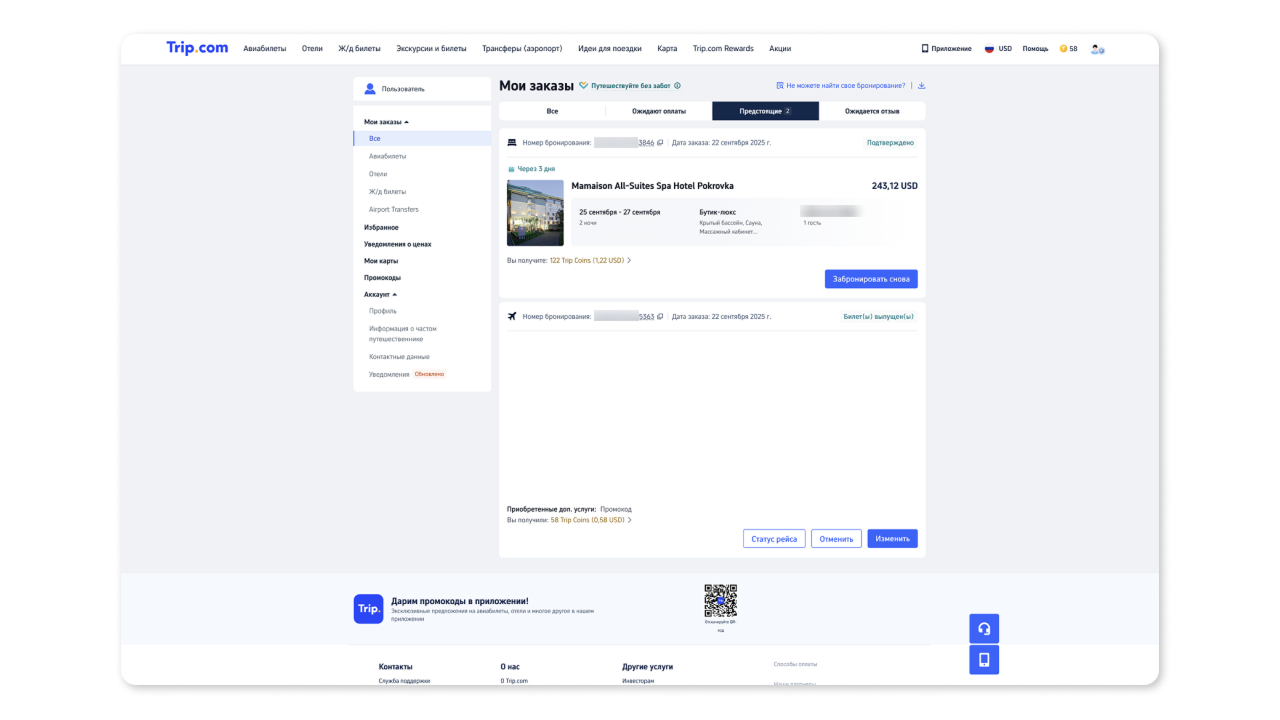Screen dimensions: 1280x720
Task: Click info icon next to Путешествуйте без забот
Action: pos(677,86)
